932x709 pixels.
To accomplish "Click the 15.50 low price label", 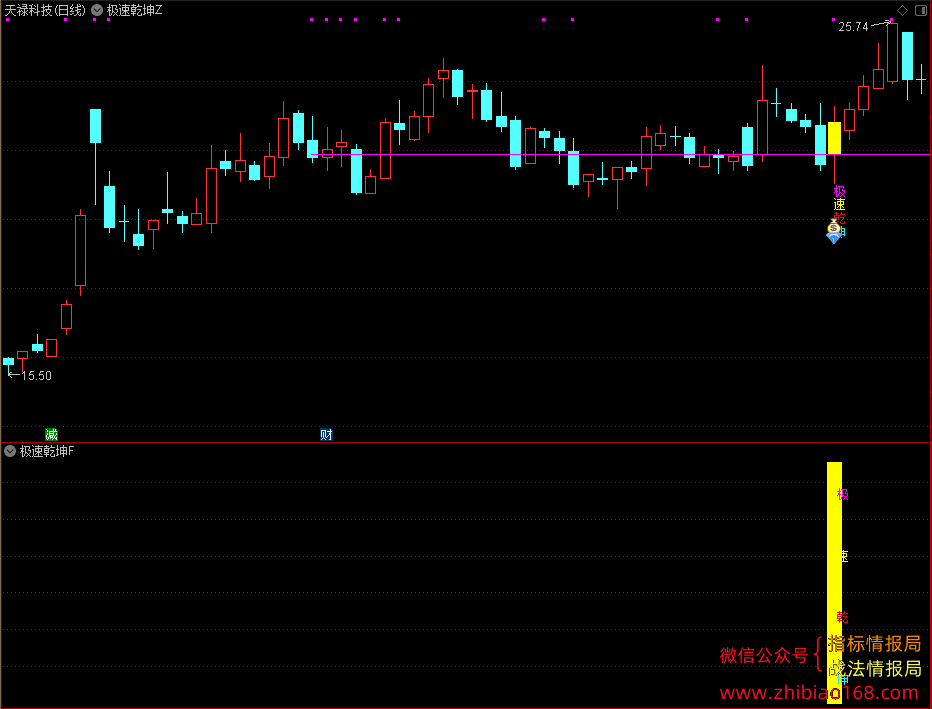I will point(36,376).
